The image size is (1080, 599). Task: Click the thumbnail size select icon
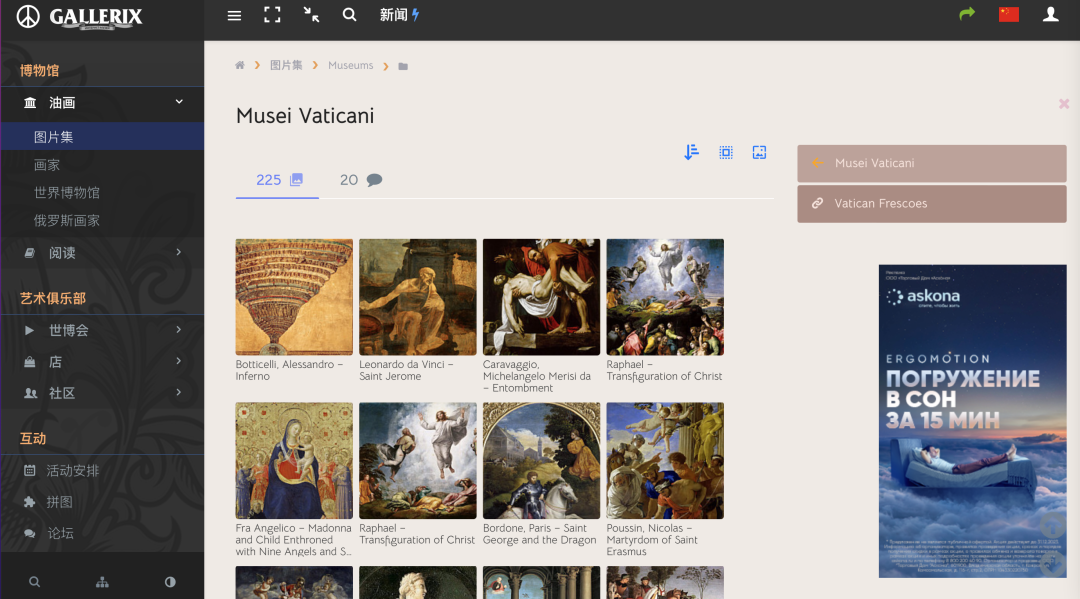coord(726,152)
